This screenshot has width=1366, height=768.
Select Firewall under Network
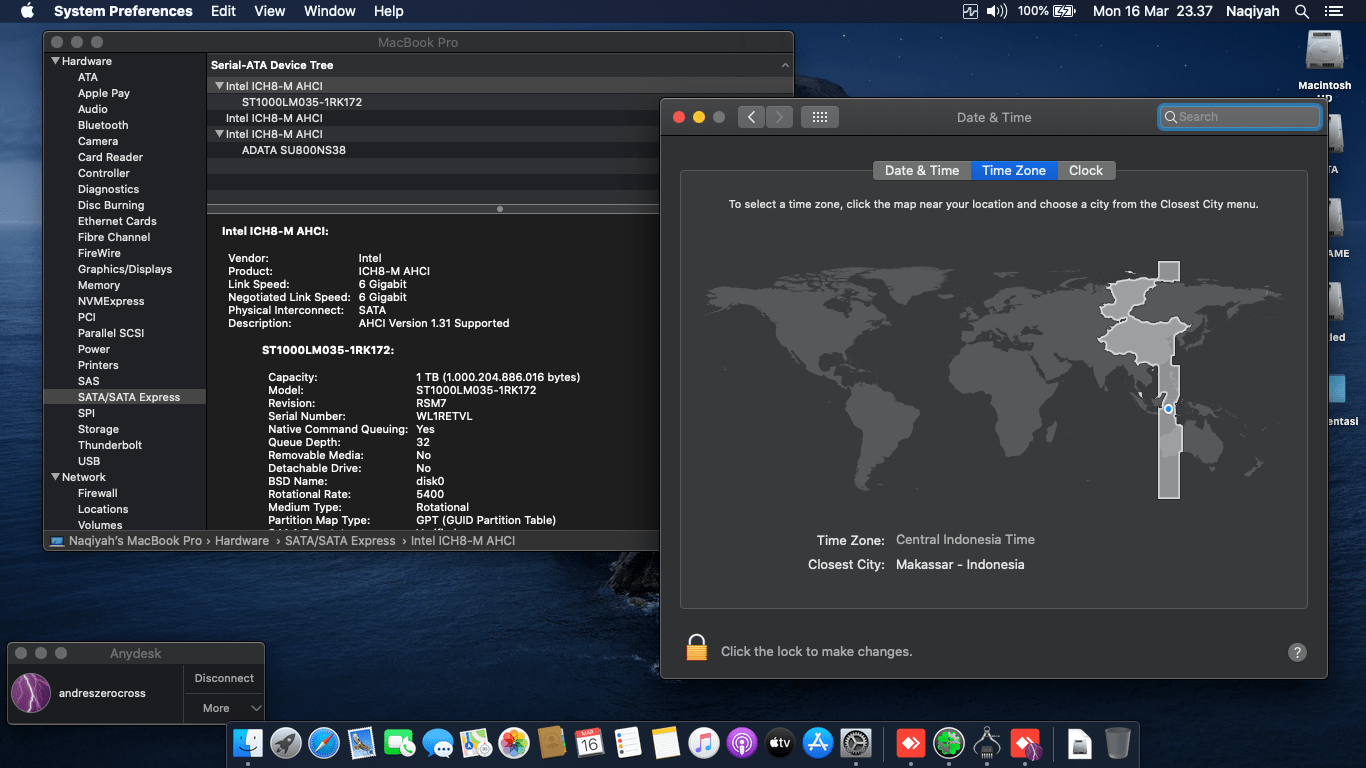click(98, 493)
